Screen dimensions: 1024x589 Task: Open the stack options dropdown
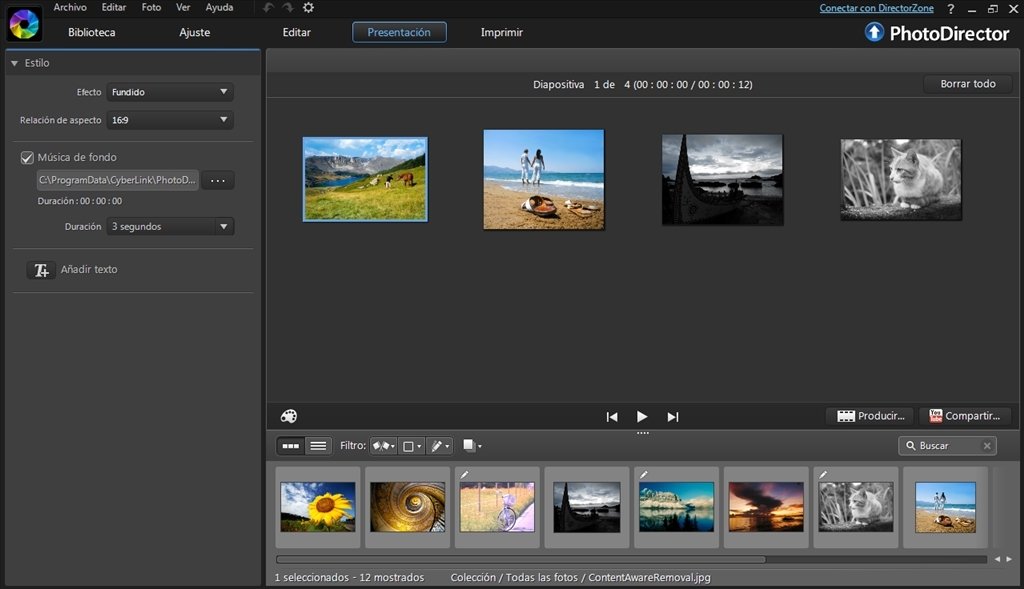(472, 445)
